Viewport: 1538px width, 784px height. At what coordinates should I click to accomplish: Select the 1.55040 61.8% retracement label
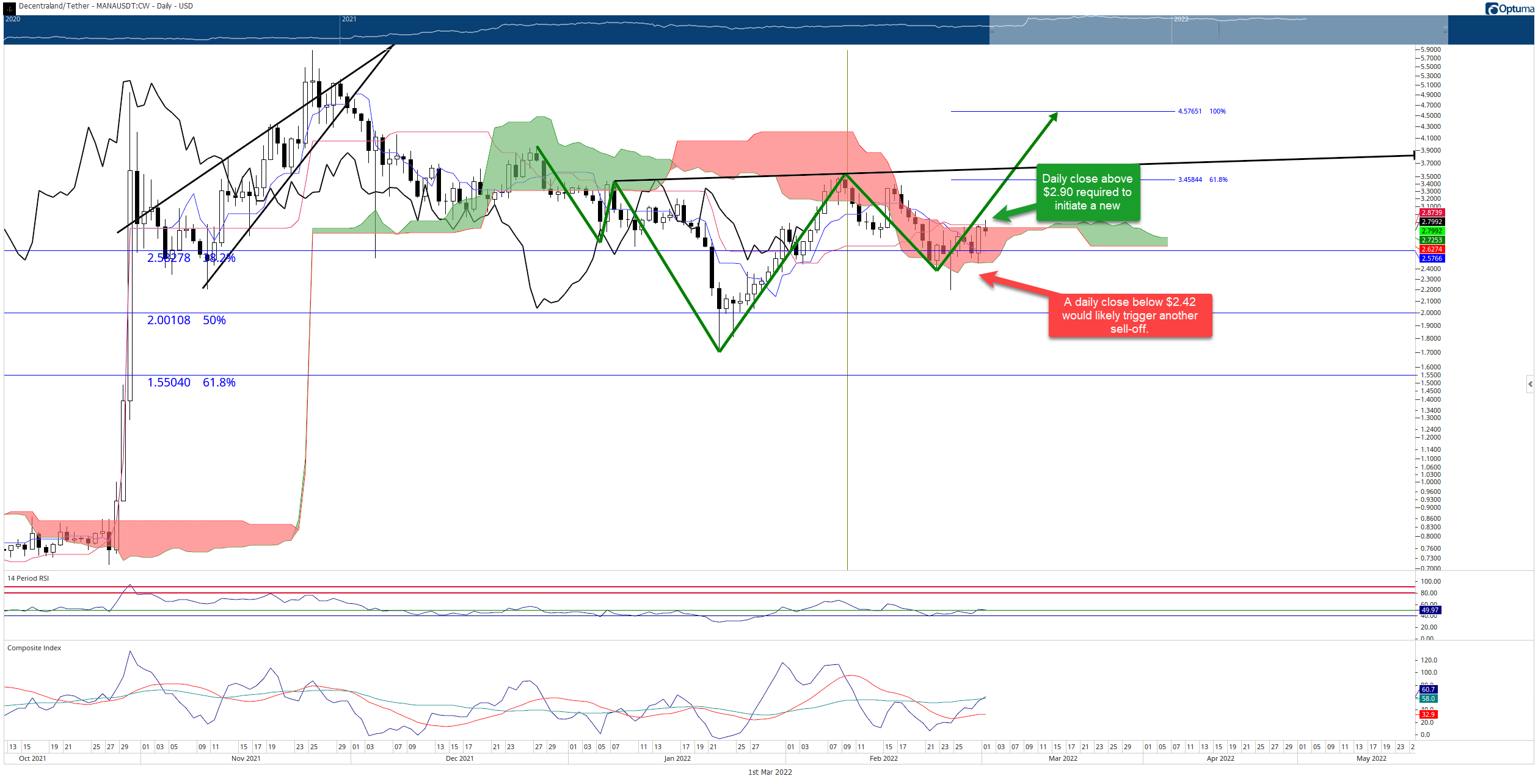coord(191,382)
